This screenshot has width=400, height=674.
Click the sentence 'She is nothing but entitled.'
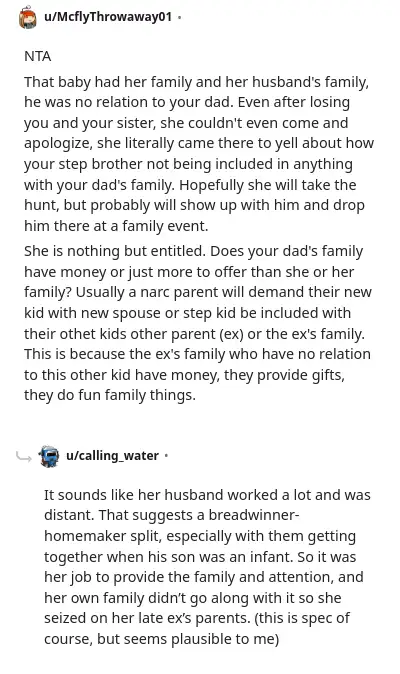pos(115,251)
